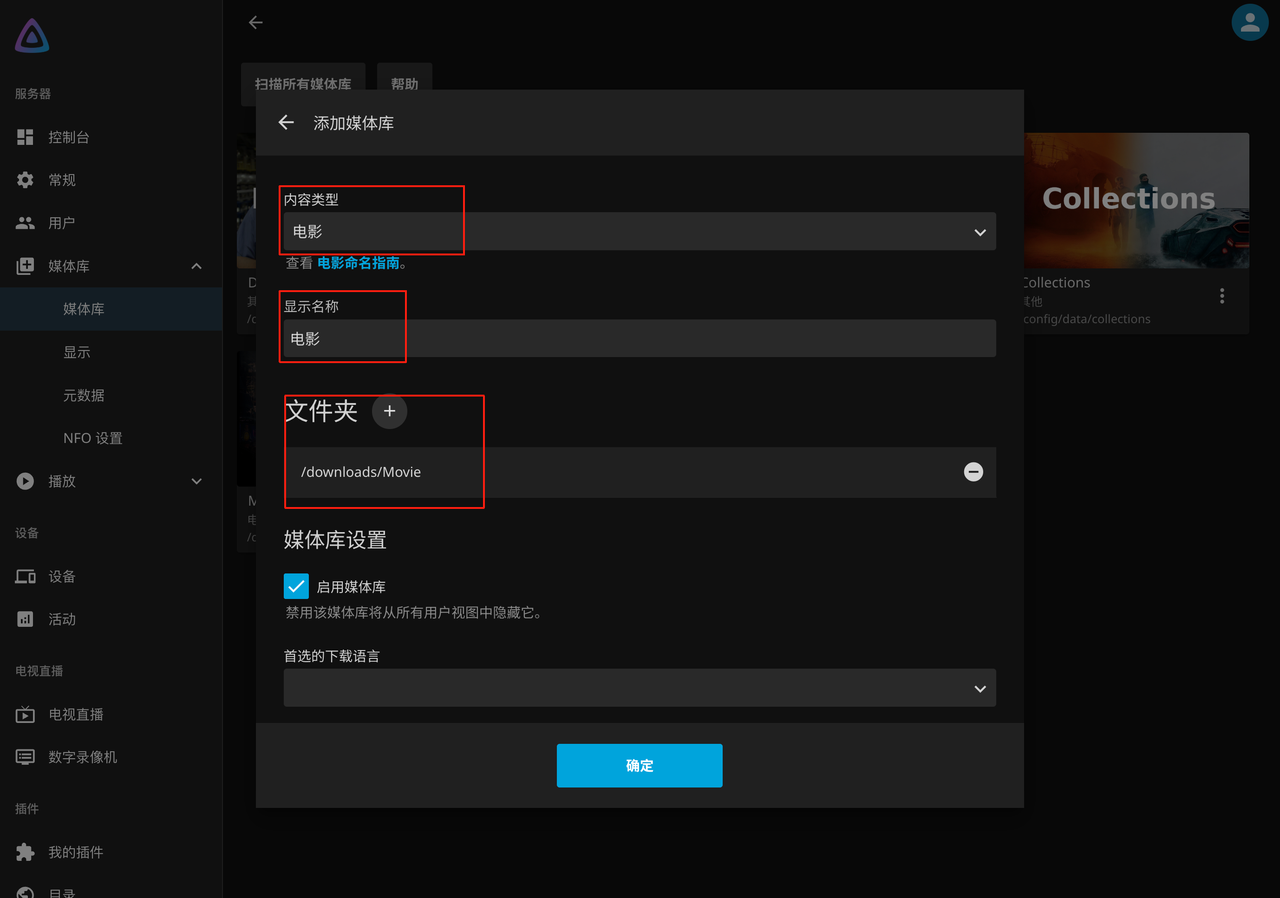The image size is (1280, 898).
Task: Open the 电影命名指南 link
Action: (x=358, y=263)
